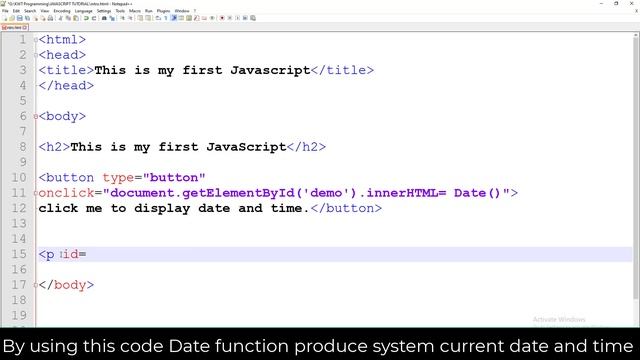Image resolution: width=640 pixels, height=360 pixels.
Task: Click the Stop Recording macro icon
Action: pos(230,18)
